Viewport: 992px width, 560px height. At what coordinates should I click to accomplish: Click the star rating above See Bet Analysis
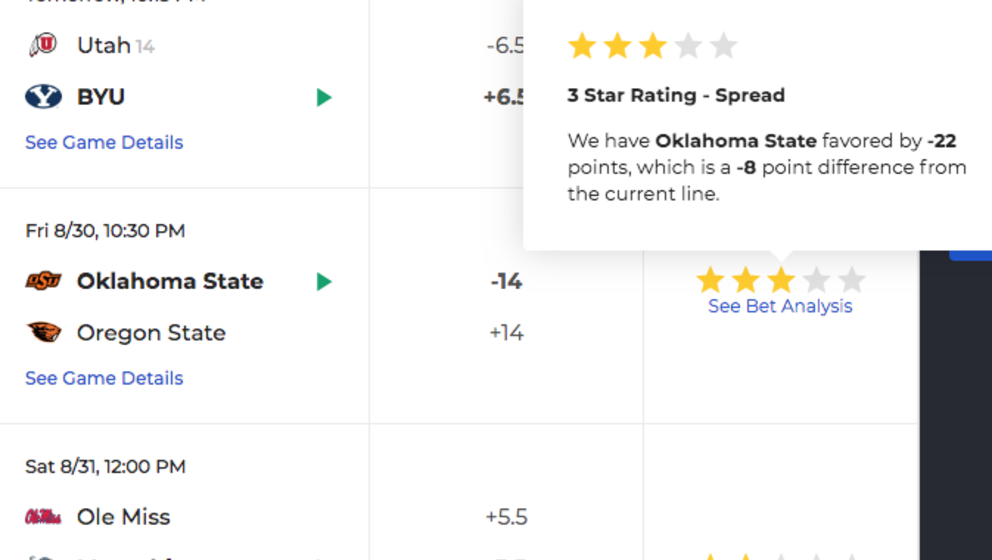pyautogui.click(x=781, y=280)
